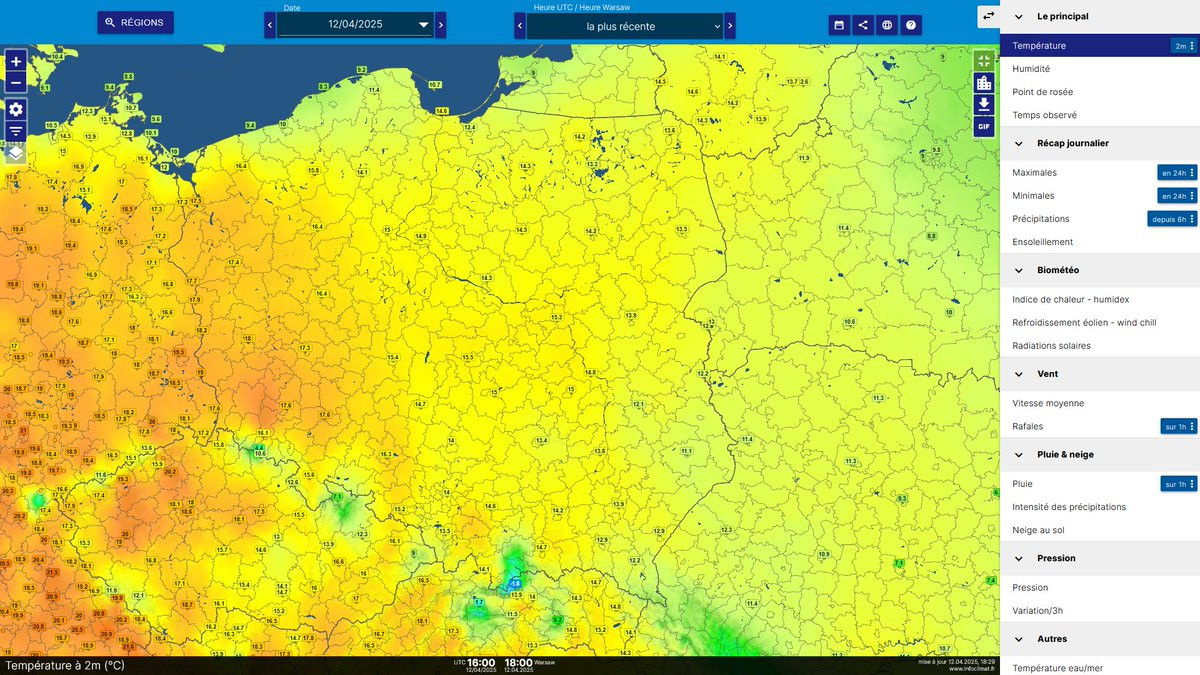The image size is (1200, 675).
Task: Create GIF animation of map
Action: pyautogui.click(x=984, y=127)
